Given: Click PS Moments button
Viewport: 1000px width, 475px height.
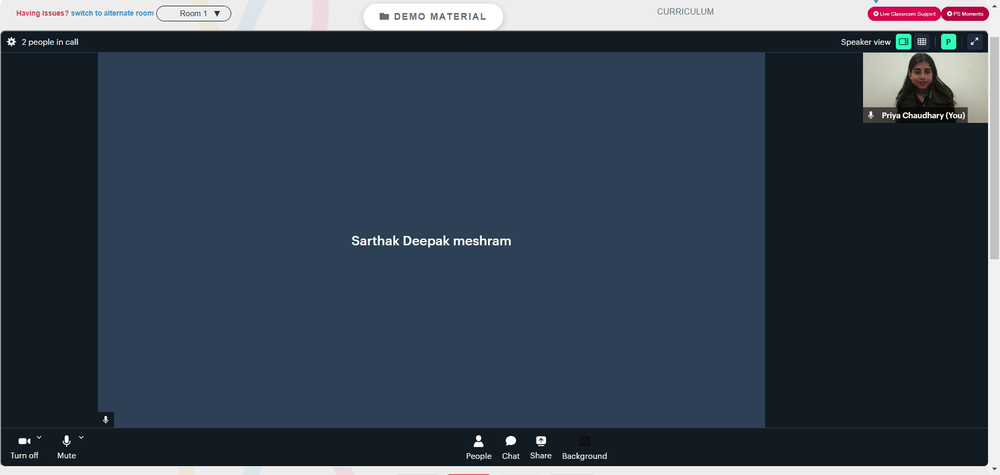Looking at the screenshot, I should click(x=965, y=13).
